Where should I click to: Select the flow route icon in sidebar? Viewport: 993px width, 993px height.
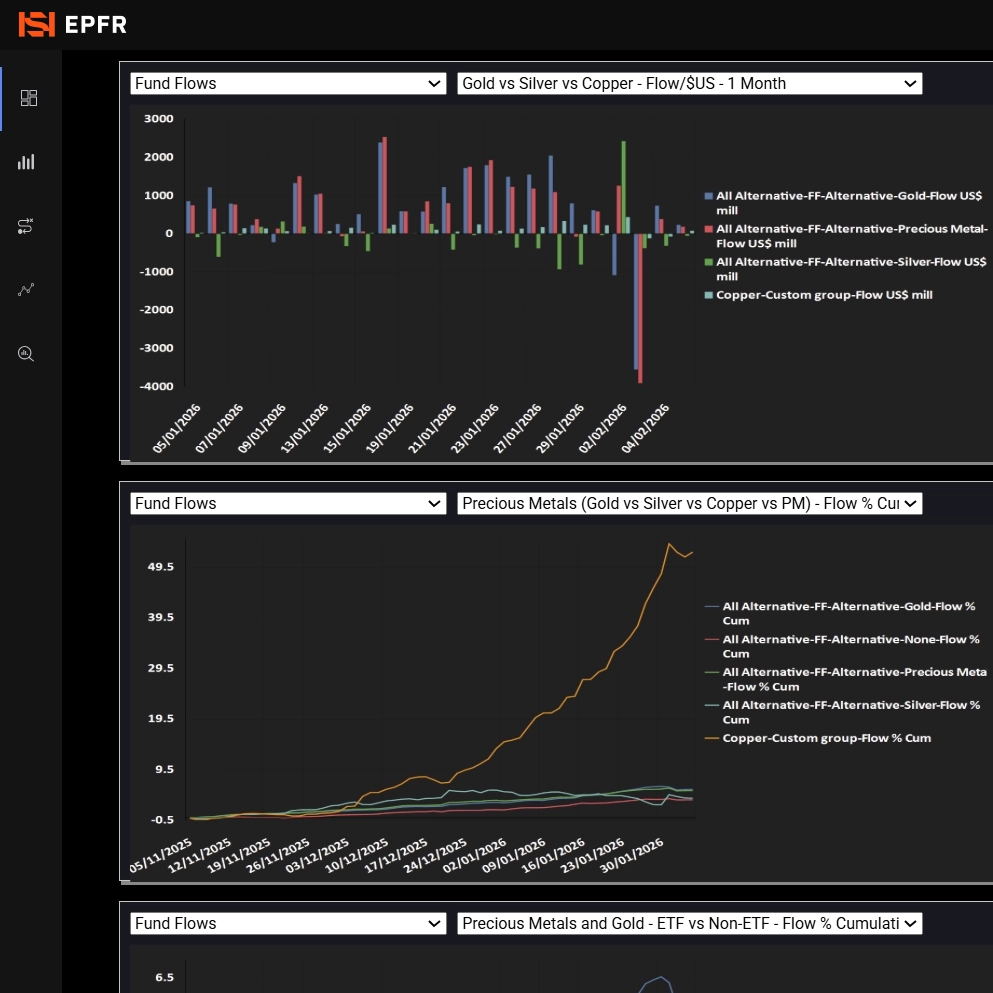click(27, 227)
